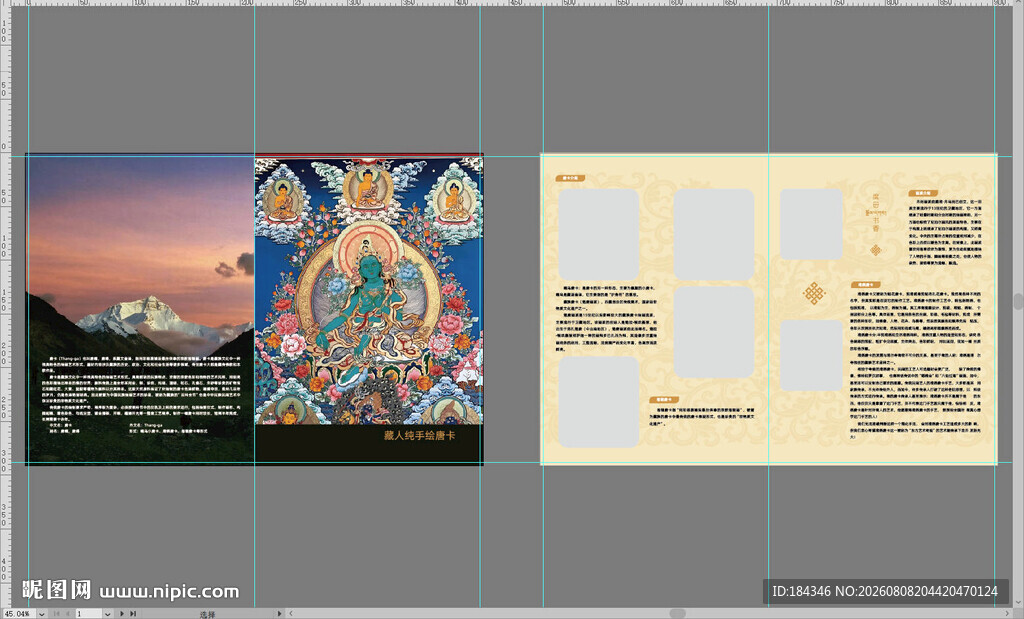This screenshot has height=619, width=1024.
Task: Expand the status bar display options arrow
Action: (280, 614)
